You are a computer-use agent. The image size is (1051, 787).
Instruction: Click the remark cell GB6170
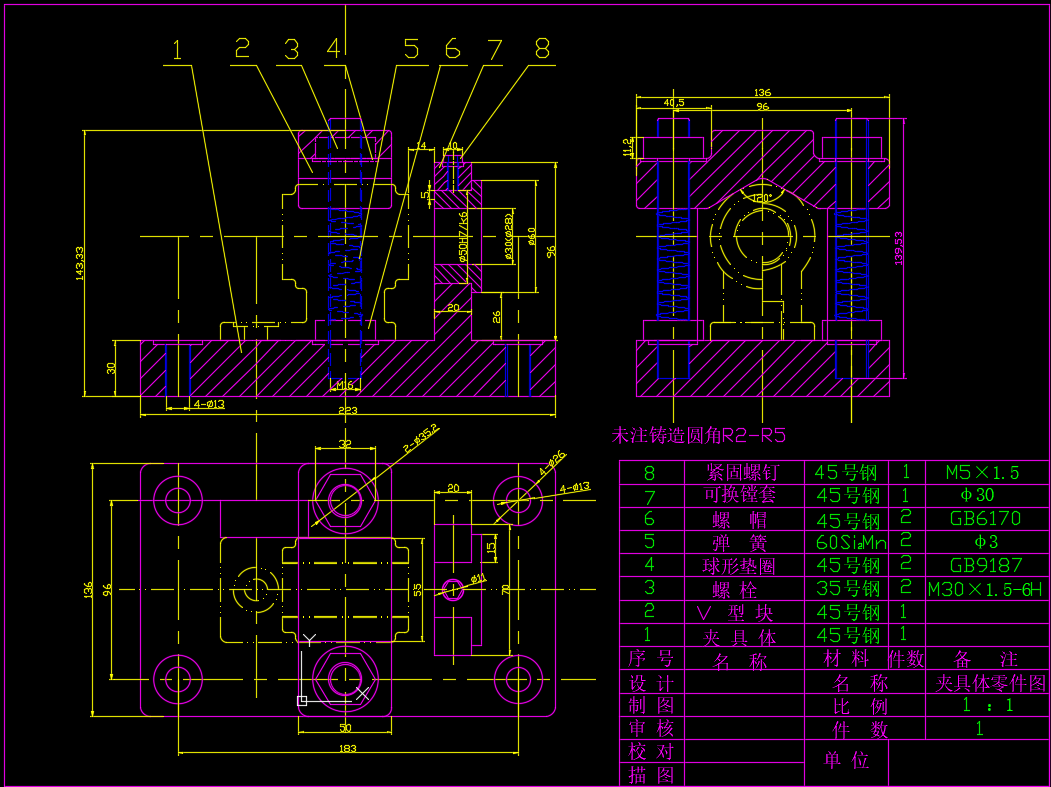(x=985, y=518)
